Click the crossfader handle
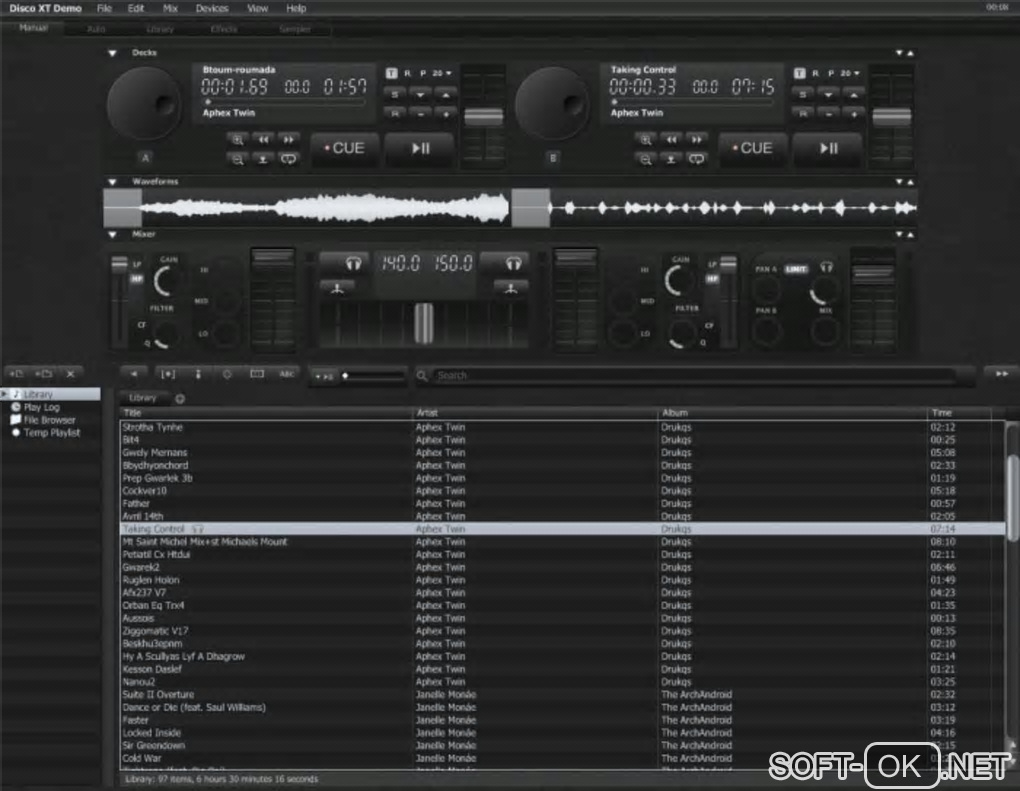 (x=423, y=323)
